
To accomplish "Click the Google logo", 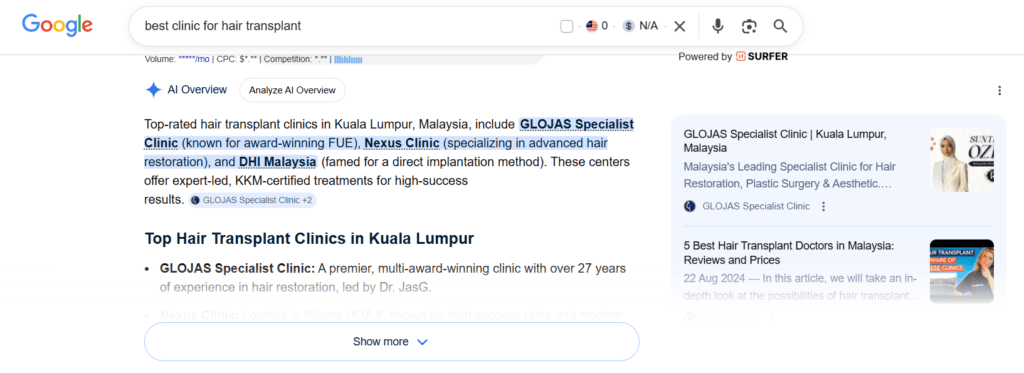I will 57,25.
